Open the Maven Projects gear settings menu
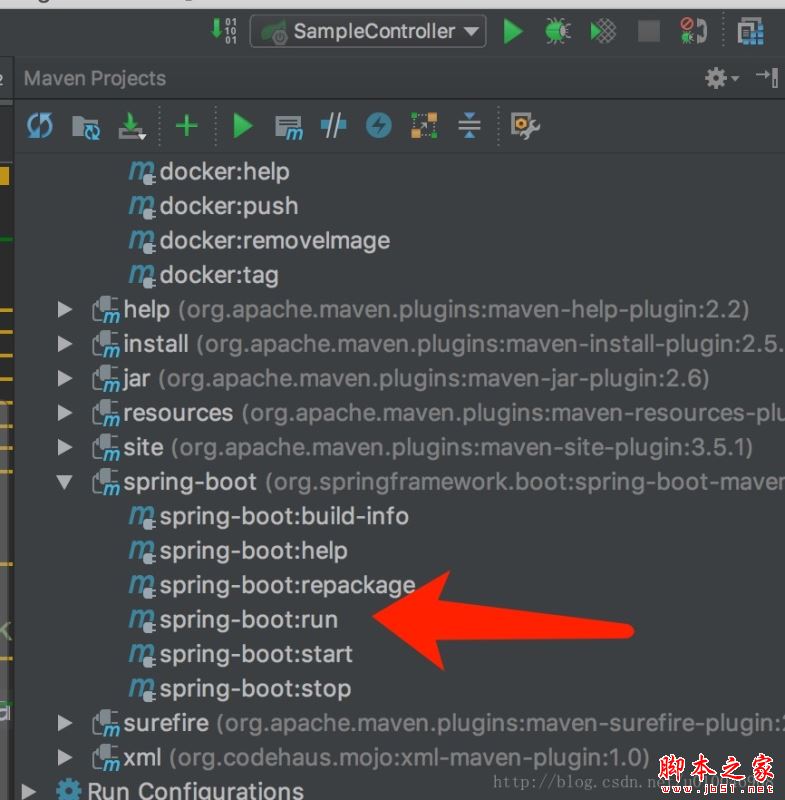 coord(721,78)
